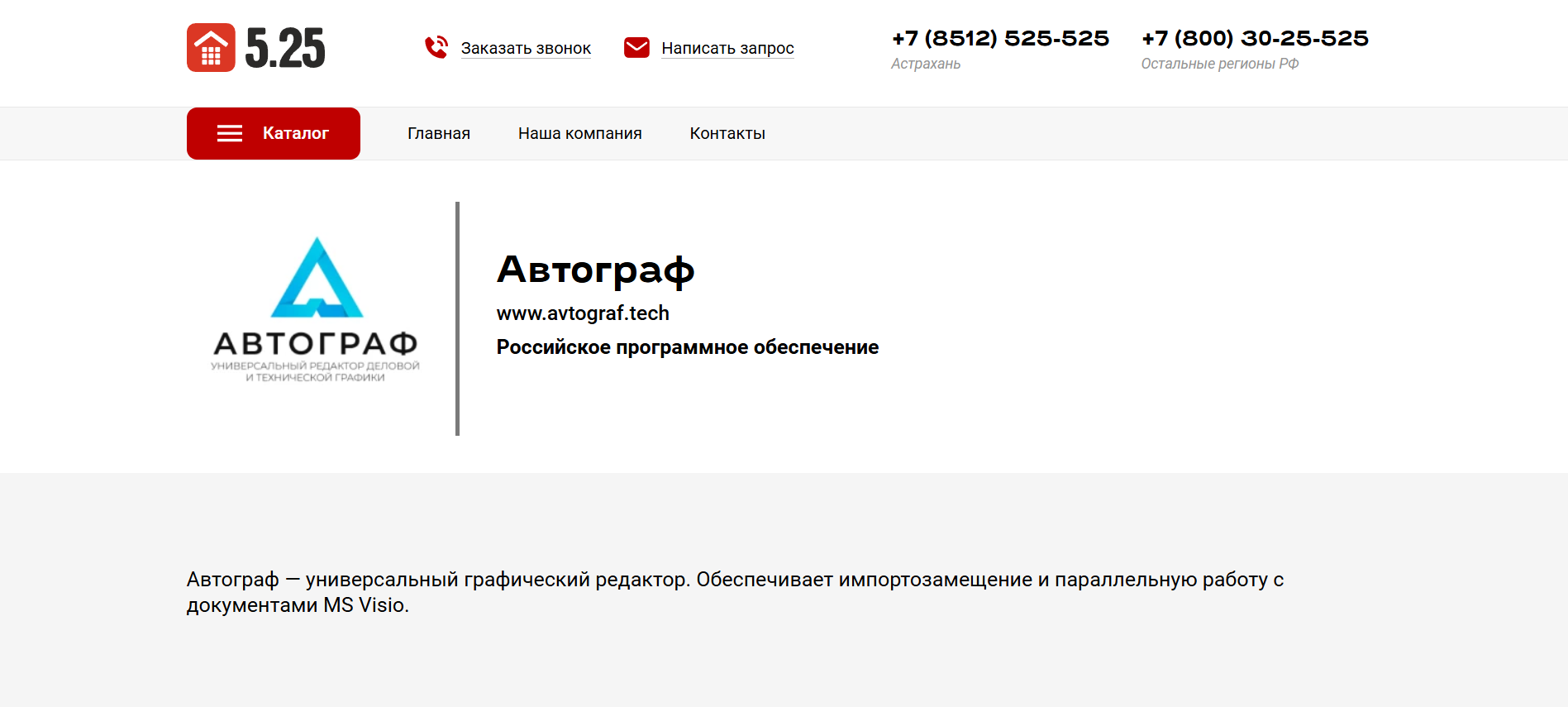Click the red phone handset icon
This screenshot has width=1568, height=707.
pyautogui.click(x=436, y=47)
